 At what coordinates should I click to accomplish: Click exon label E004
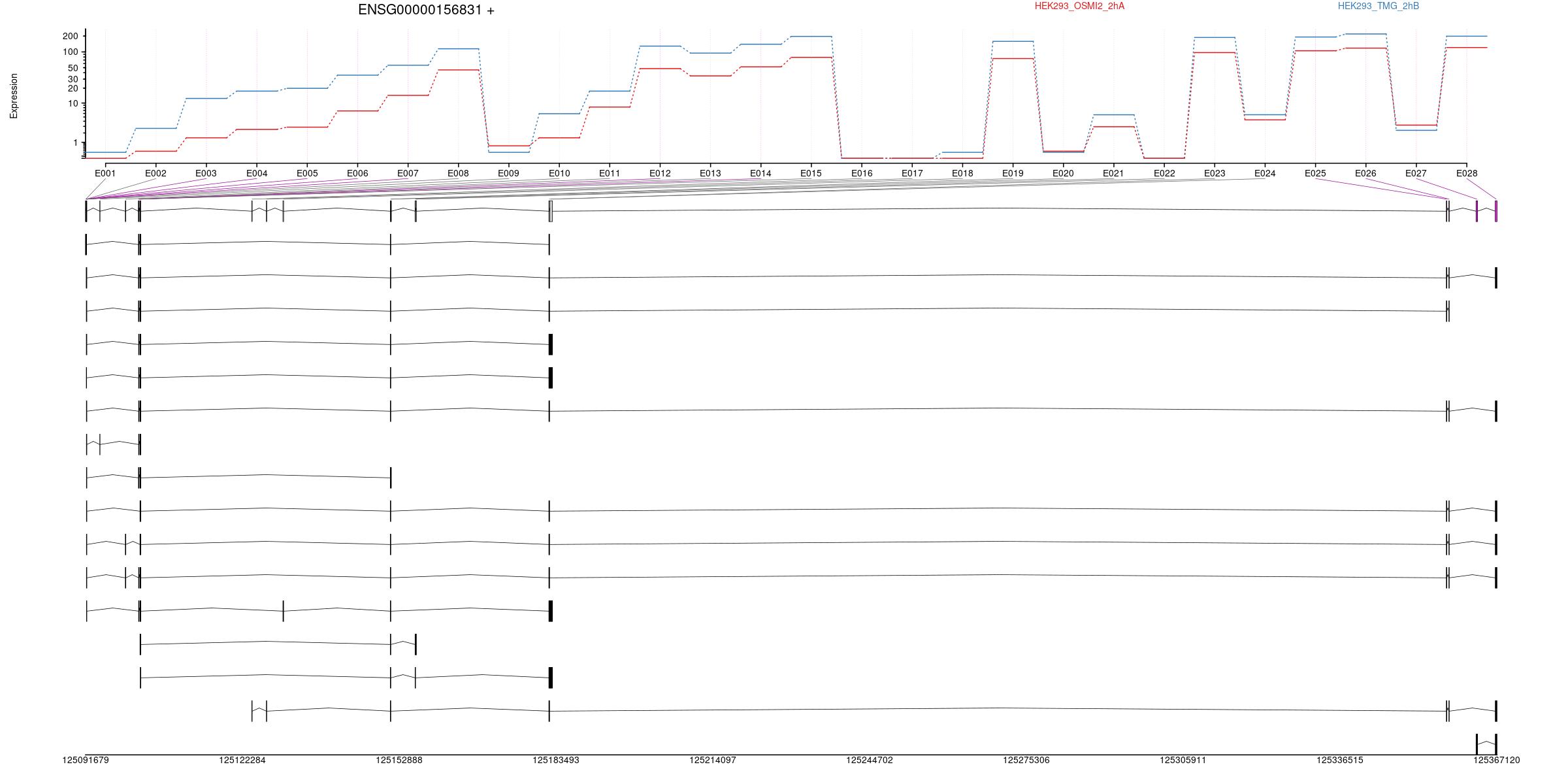(257, 173)
